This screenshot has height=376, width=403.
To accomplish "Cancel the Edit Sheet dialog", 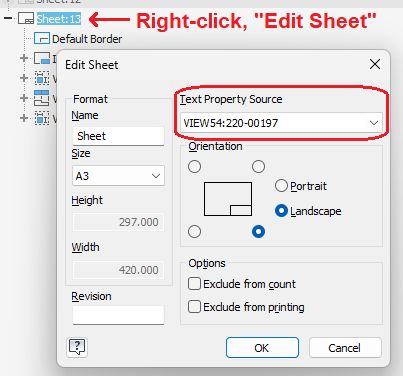I will click(345, 348).
